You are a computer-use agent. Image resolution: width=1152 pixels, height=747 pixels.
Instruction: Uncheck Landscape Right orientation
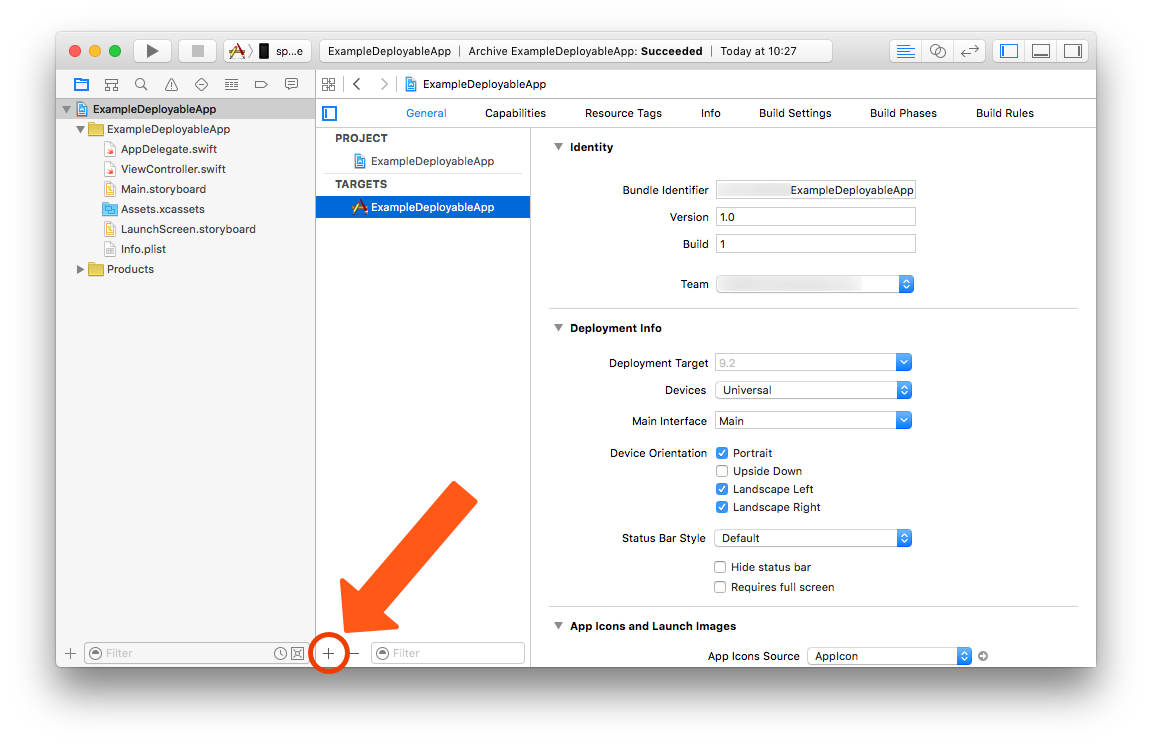click(x=721, y=507)
